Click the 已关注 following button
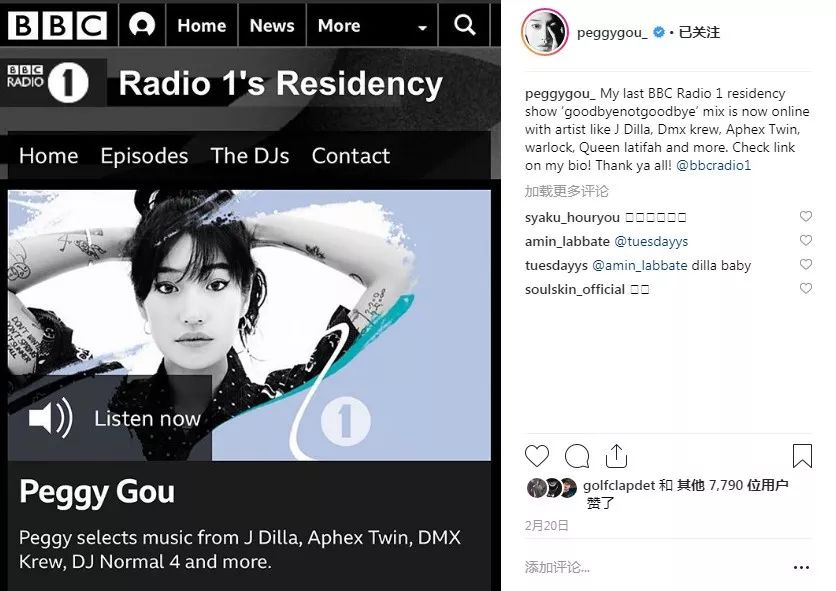836x591 pixels. point(699,33)
